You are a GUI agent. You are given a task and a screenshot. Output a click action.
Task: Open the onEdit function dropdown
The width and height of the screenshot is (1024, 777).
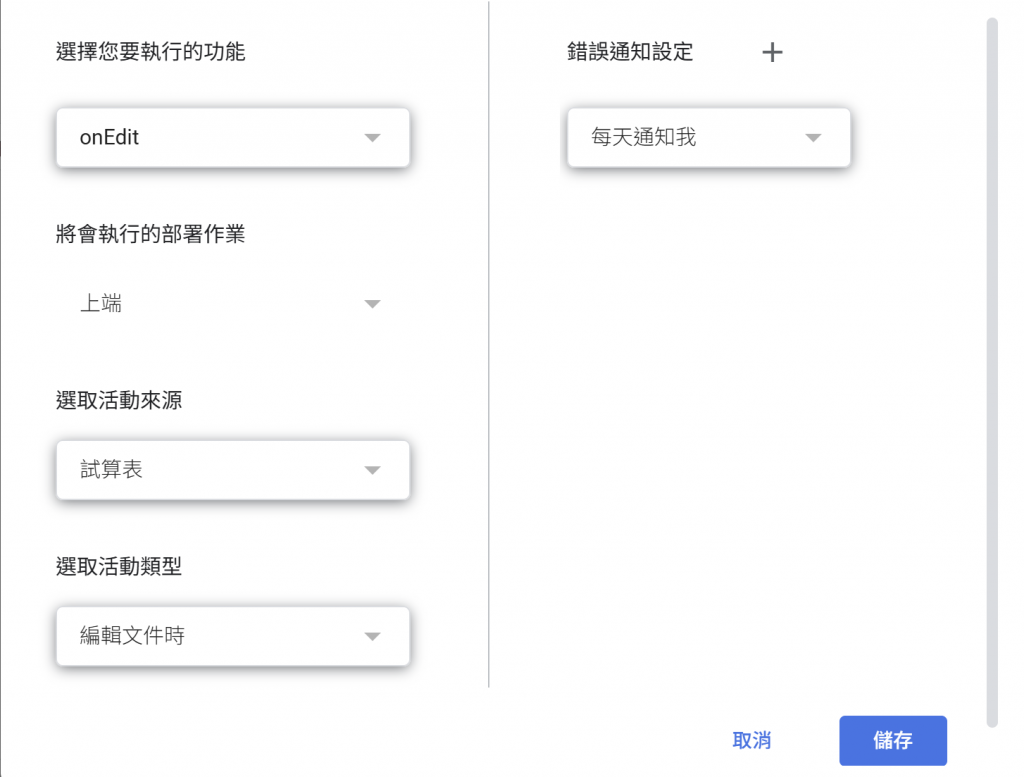(220, 138)
